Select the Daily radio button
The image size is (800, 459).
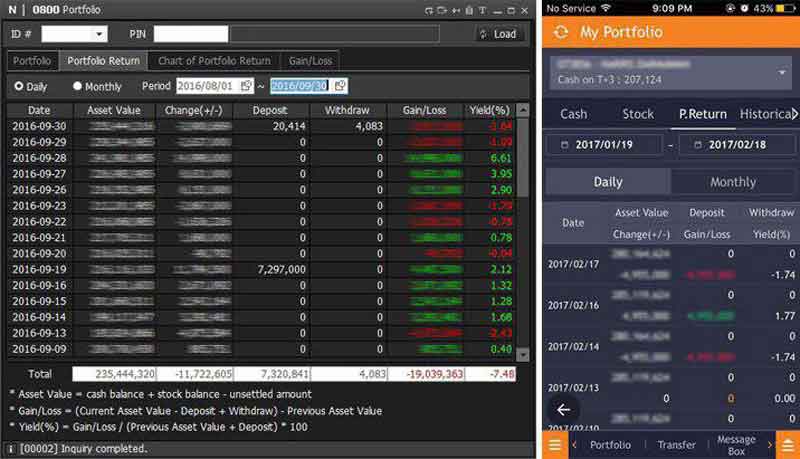[19, 87]
